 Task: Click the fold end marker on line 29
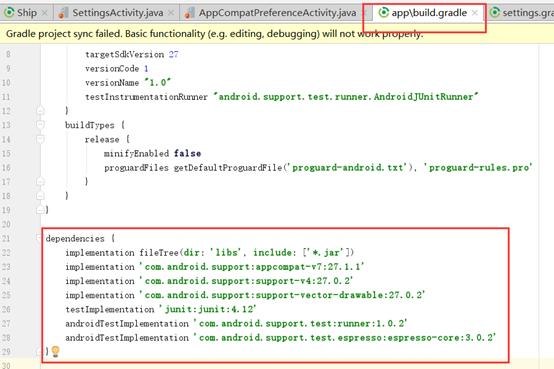[40, 351]
